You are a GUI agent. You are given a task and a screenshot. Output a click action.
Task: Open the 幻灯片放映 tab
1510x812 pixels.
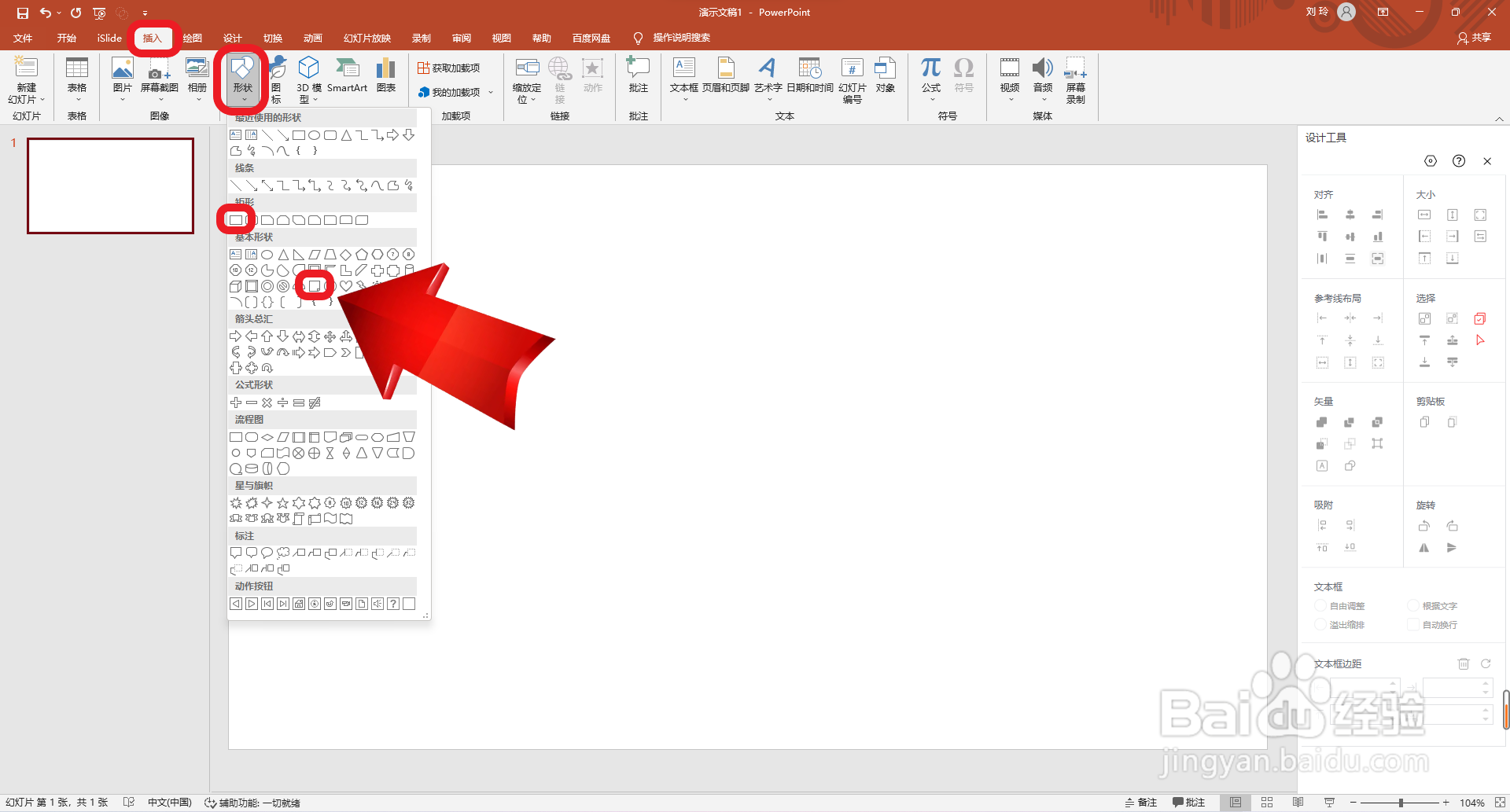coord(366,38)
